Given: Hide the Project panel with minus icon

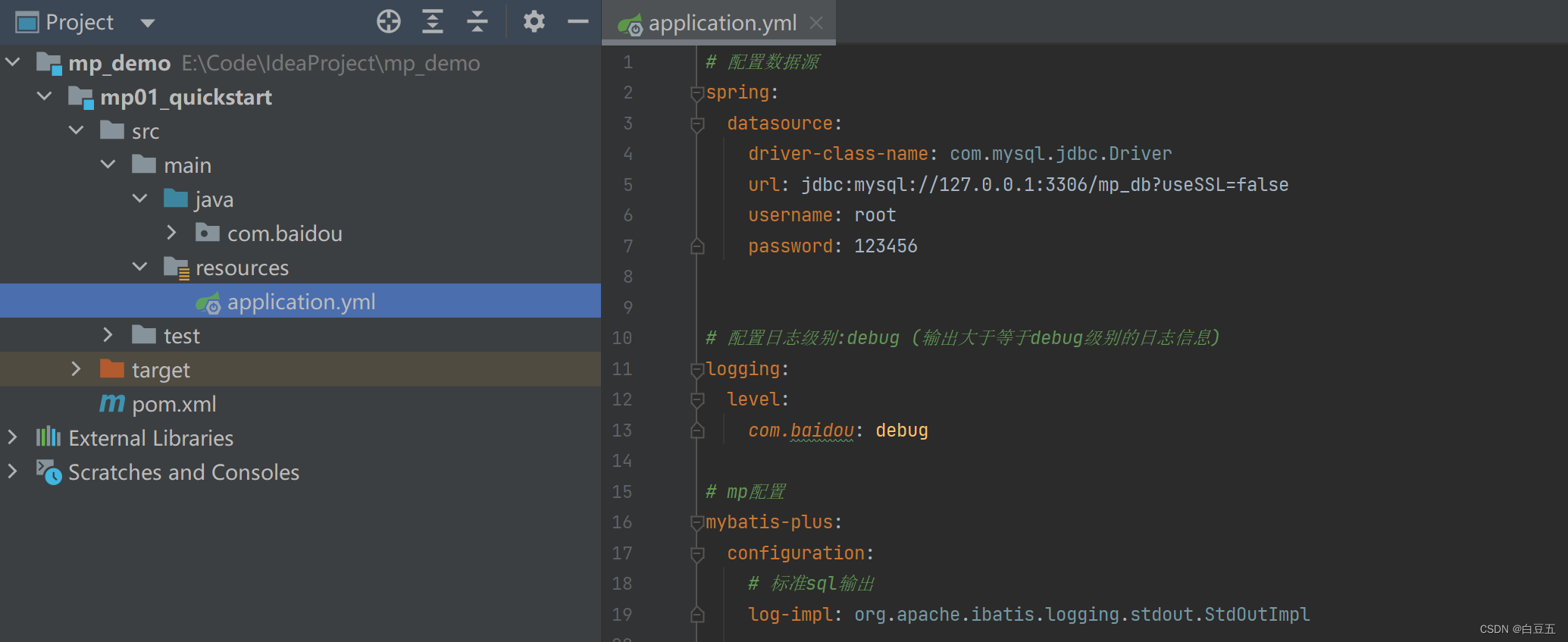Looking at the screenshot, I should coord(578,21).
